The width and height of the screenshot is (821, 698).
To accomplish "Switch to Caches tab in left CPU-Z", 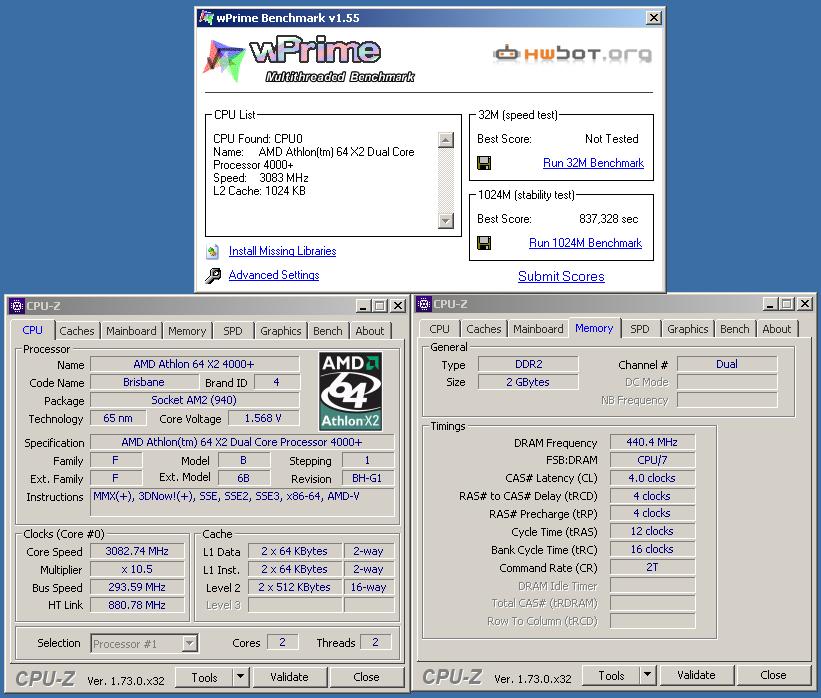I will [x=77, y=331].
